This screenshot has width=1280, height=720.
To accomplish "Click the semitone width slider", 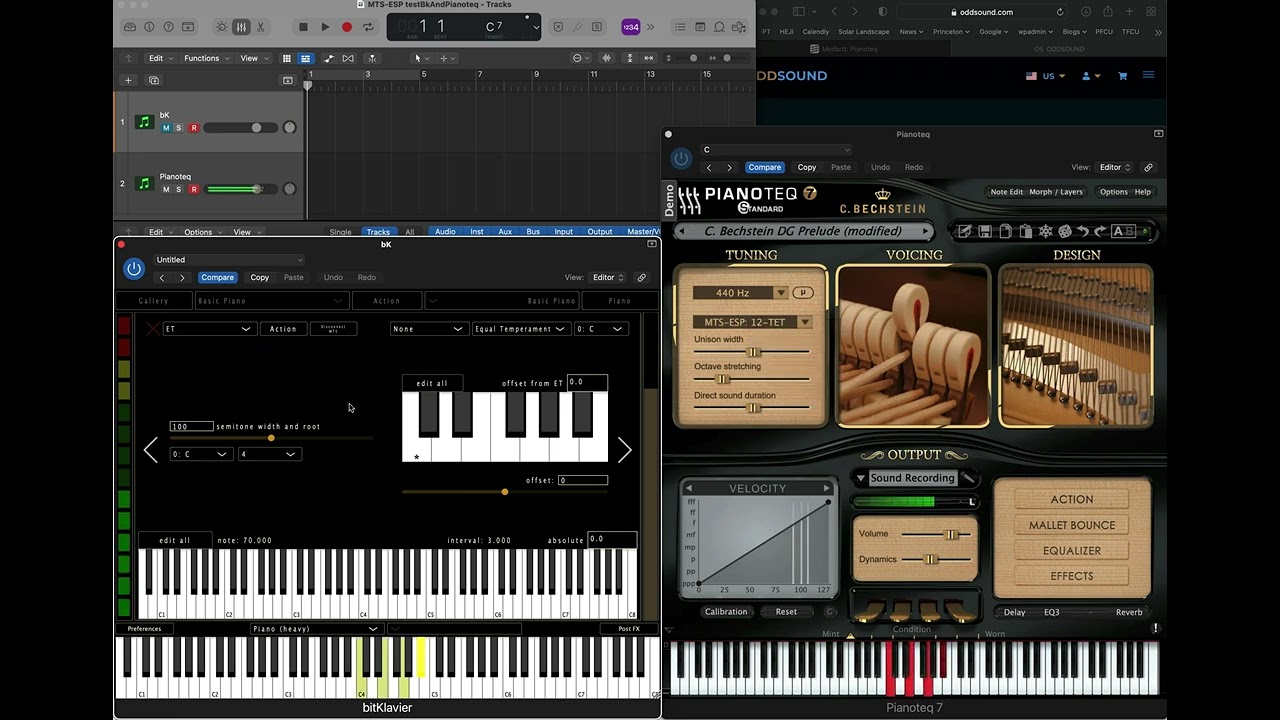I will (x=271, y=438).
